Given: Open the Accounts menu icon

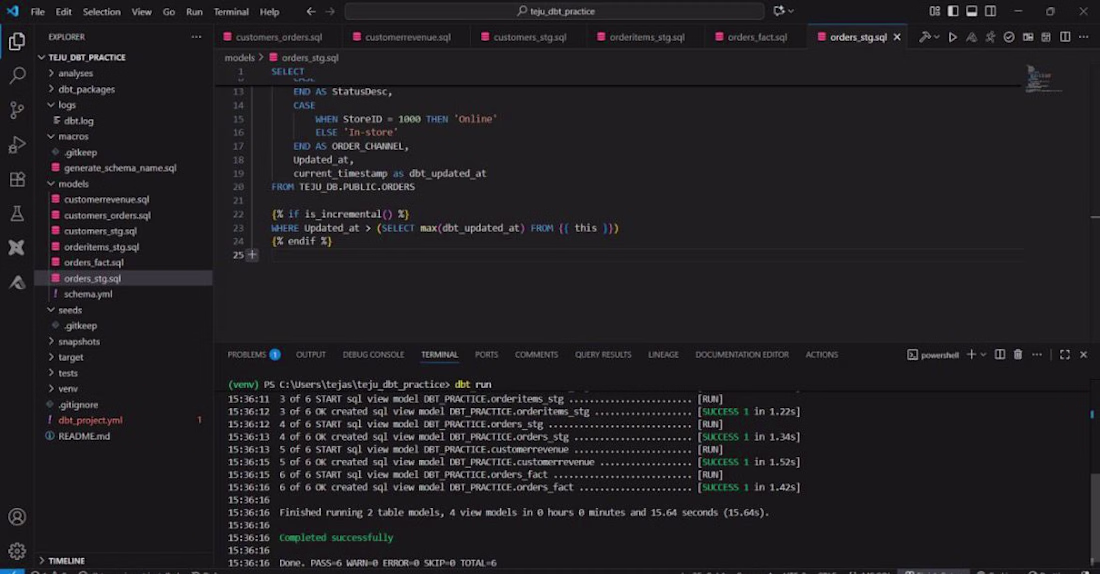Looking at the screenshot, I should pyautogui.click(x=17, y=517).
